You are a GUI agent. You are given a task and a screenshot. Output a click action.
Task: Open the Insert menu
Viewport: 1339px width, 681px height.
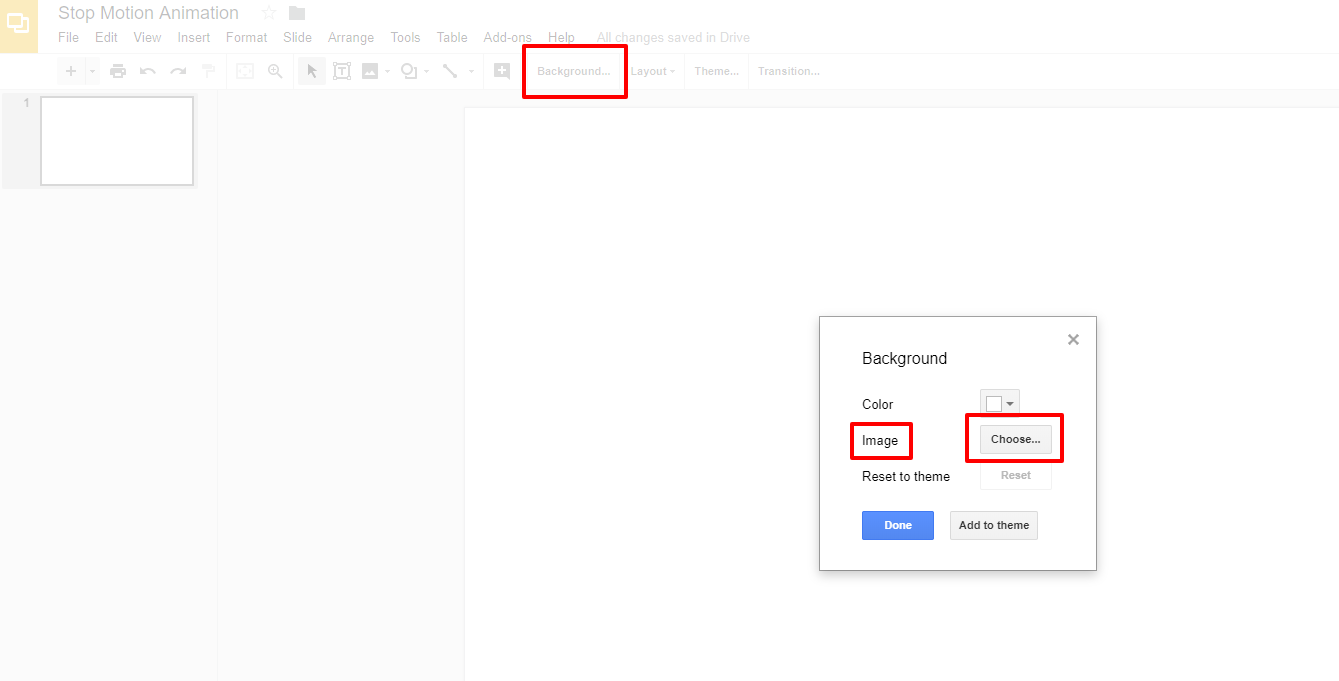tap(193, 37)
